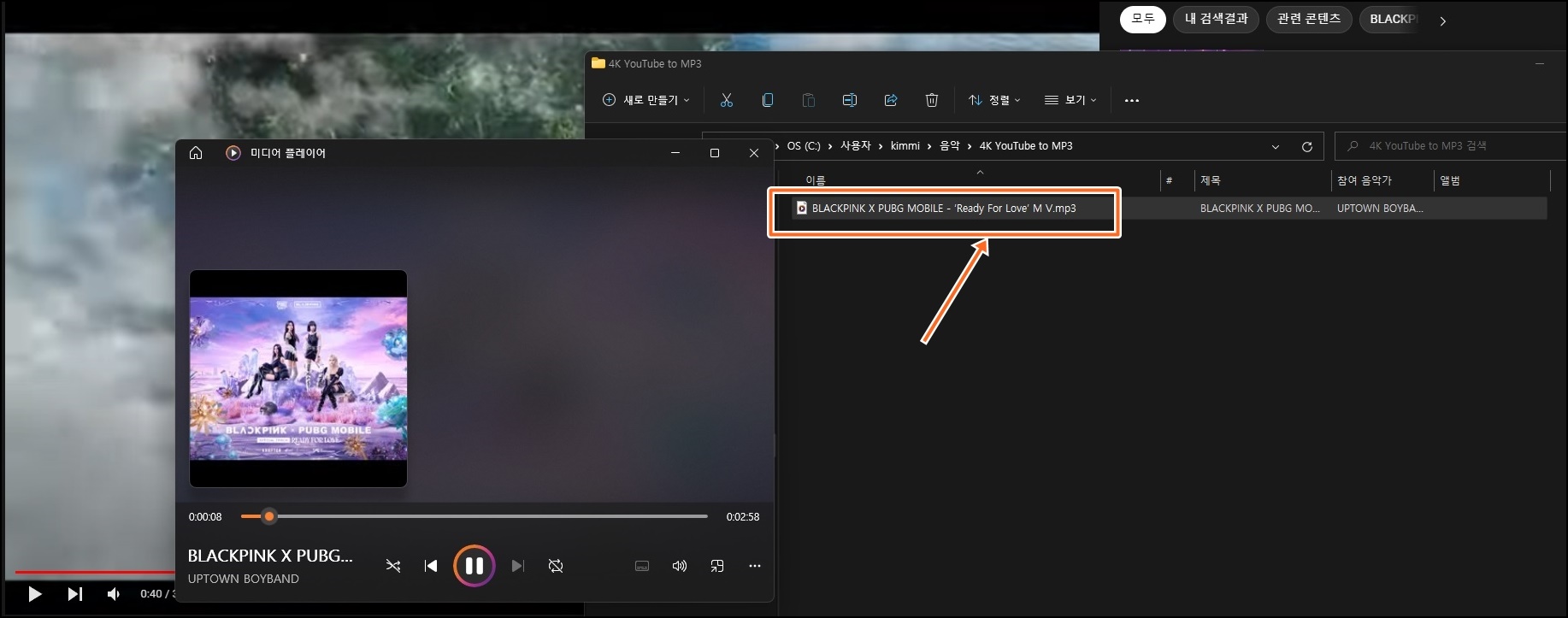The width and height of the screenshot is (1568, 618).
Task: Switch Media Player to mini player
Action: click(x=717, y=566)
